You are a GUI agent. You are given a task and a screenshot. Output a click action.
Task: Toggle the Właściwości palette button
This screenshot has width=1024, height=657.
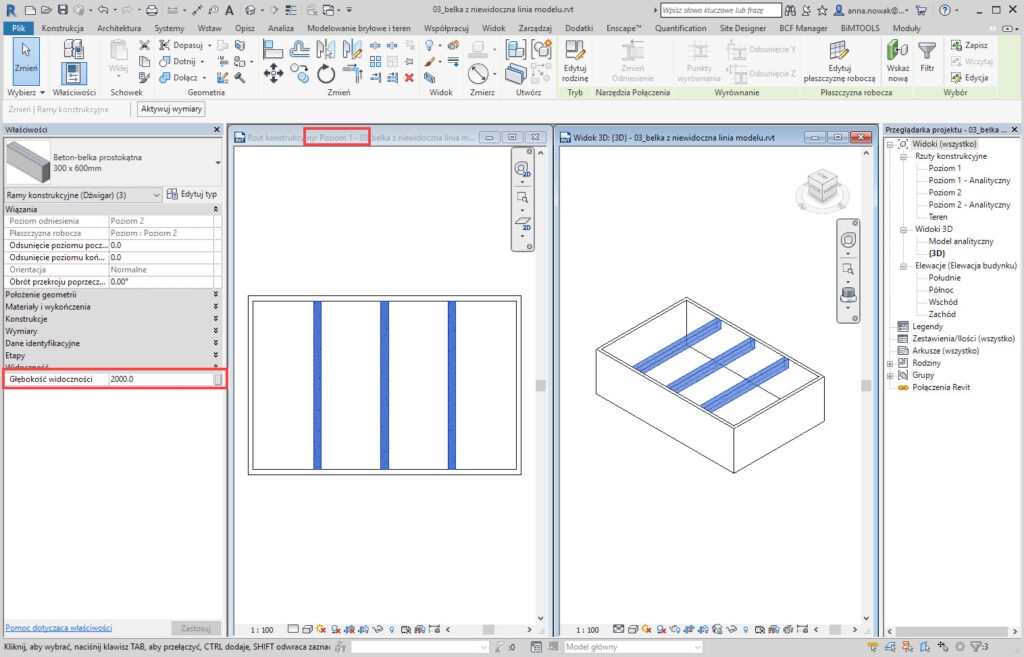click(x=73, y=72)
